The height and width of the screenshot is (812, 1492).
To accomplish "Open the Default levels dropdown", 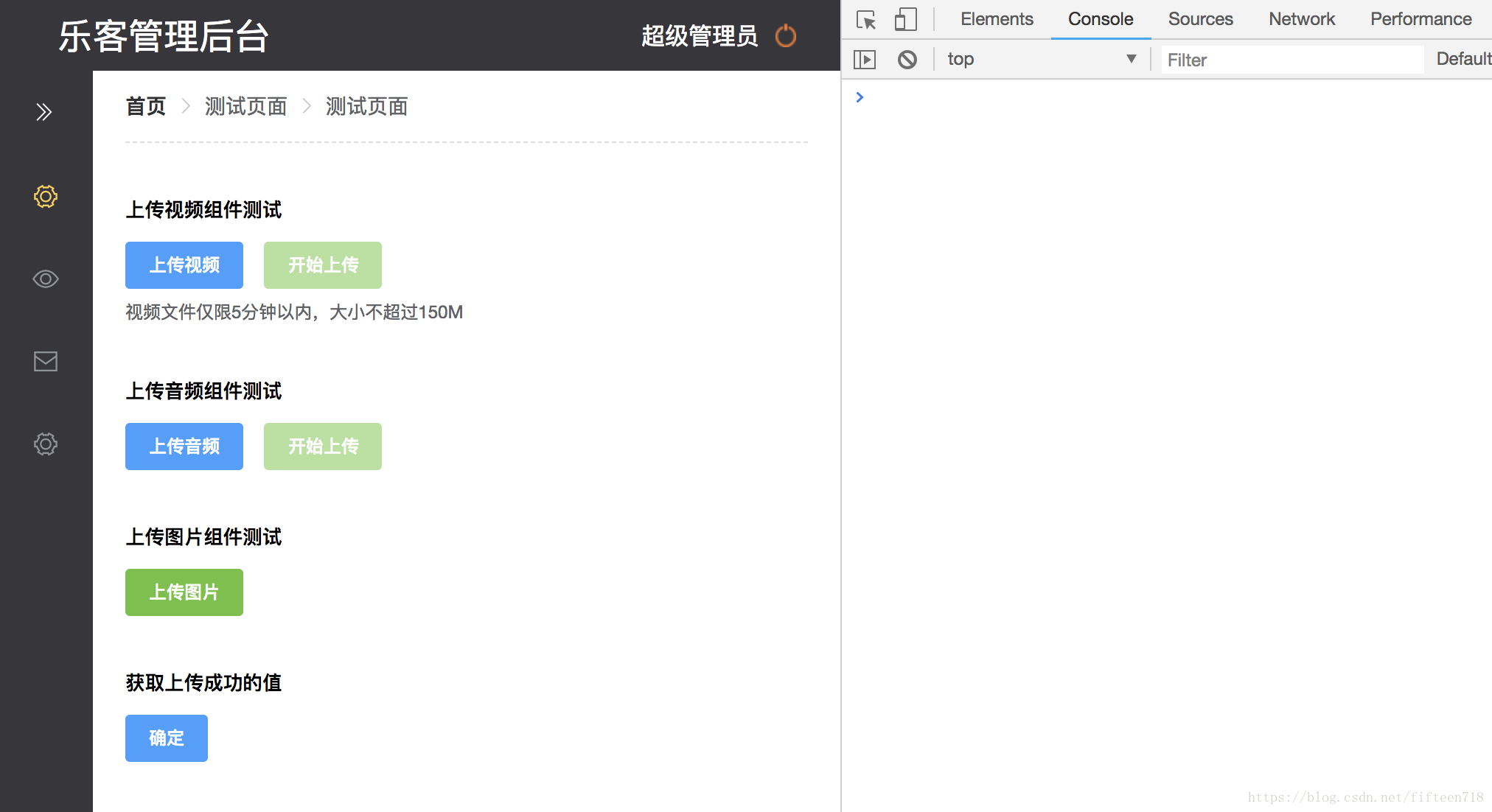I will 1463,59.
